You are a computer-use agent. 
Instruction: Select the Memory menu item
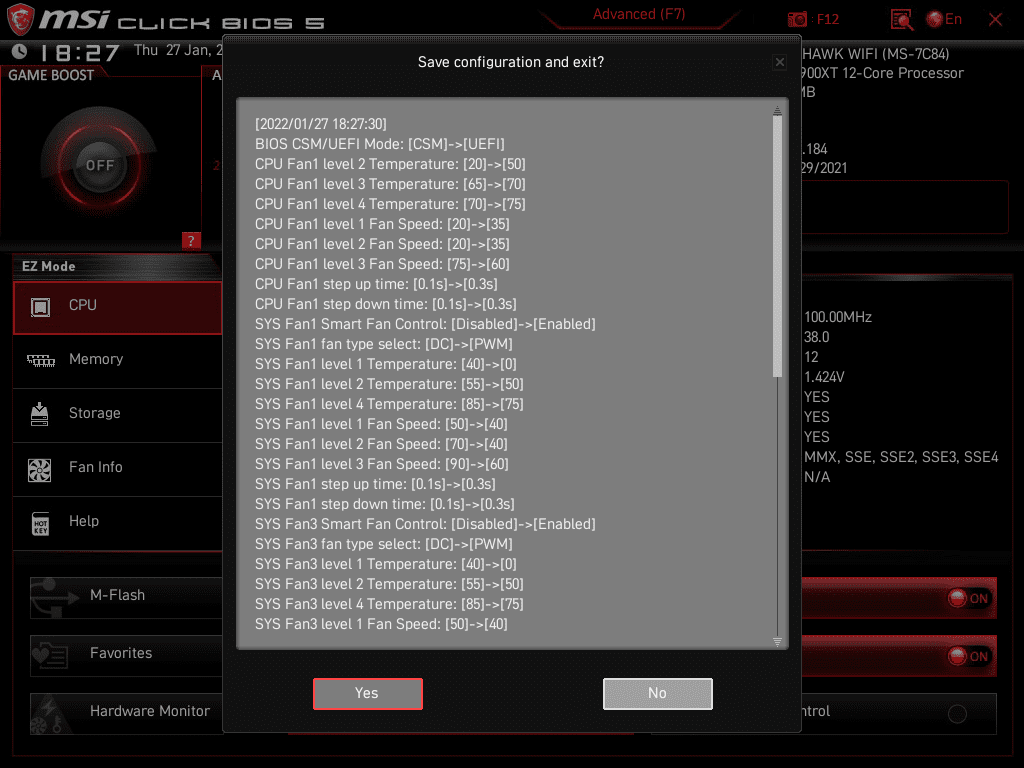[x=118, y=360]
